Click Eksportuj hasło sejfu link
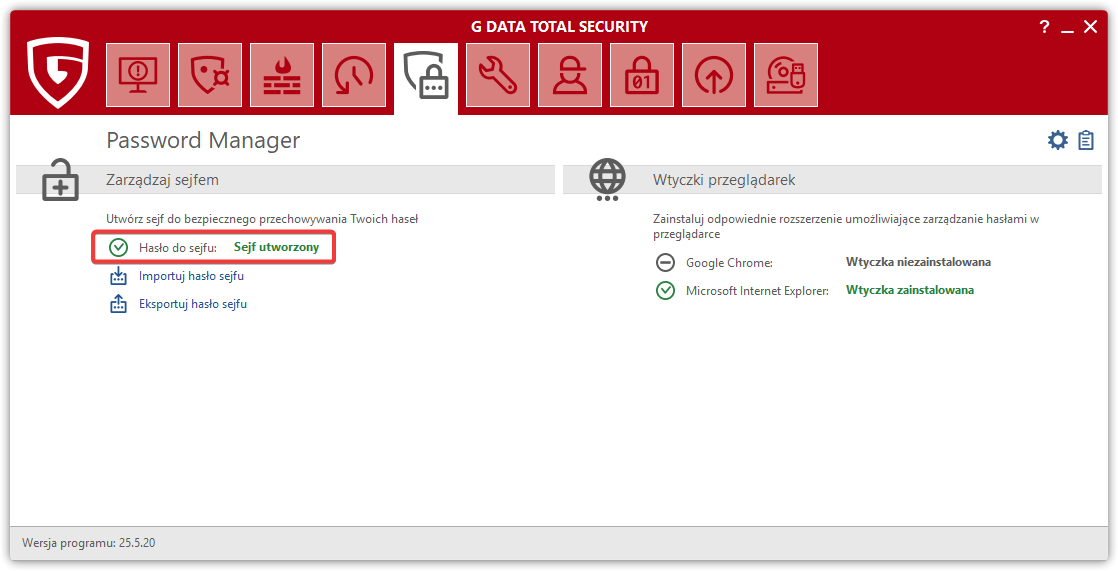Image resolution: width=1118 pixels, height=571 pixels. [193, 304]
